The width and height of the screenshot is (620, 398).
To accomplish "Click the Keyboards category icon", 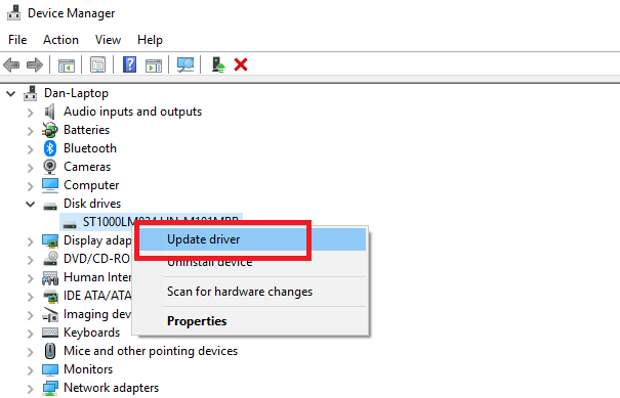I will [50, 332].
